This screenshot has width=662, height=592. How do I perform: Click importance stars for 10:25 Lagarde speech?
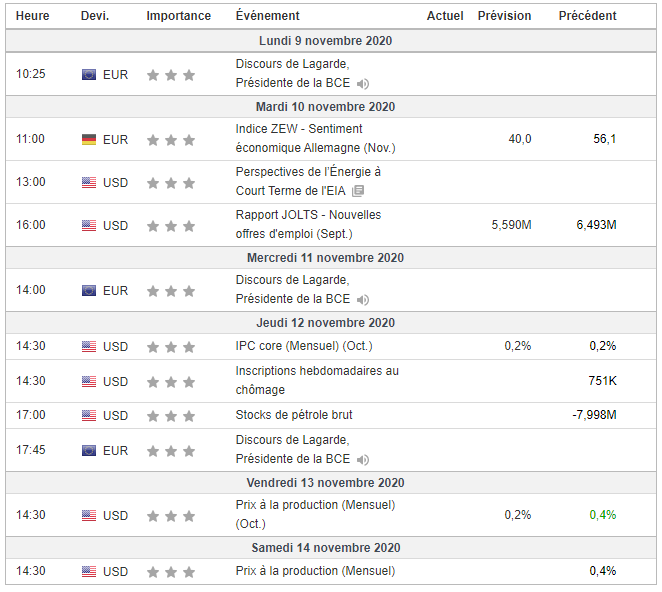pos(171,75)
